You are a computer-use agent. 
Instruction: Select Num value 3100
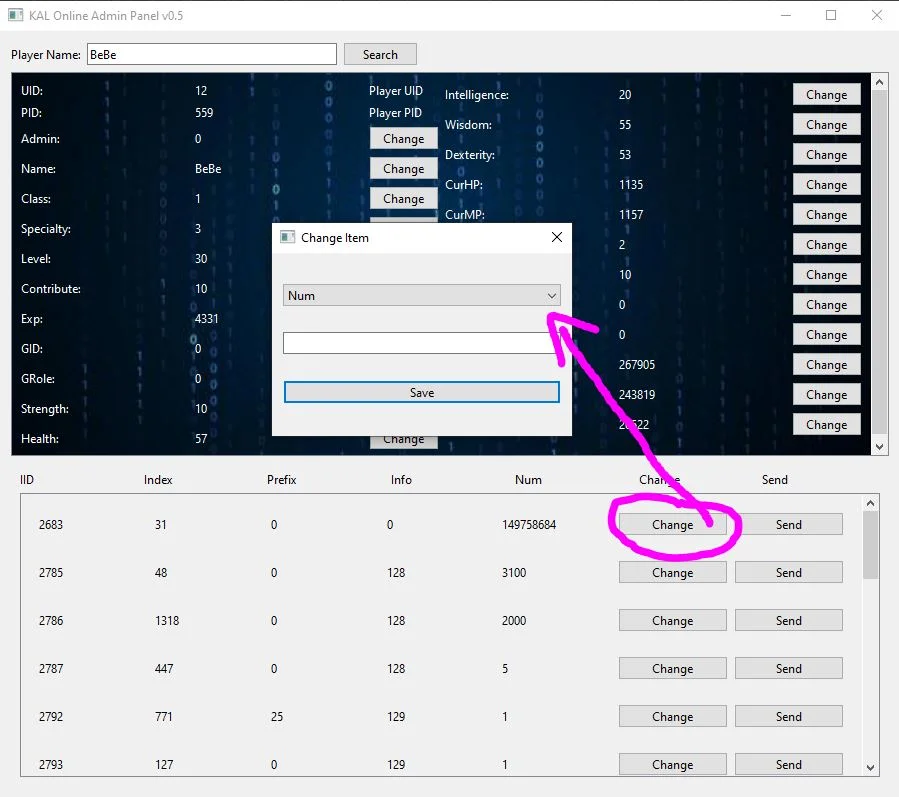tap(514, 572)
